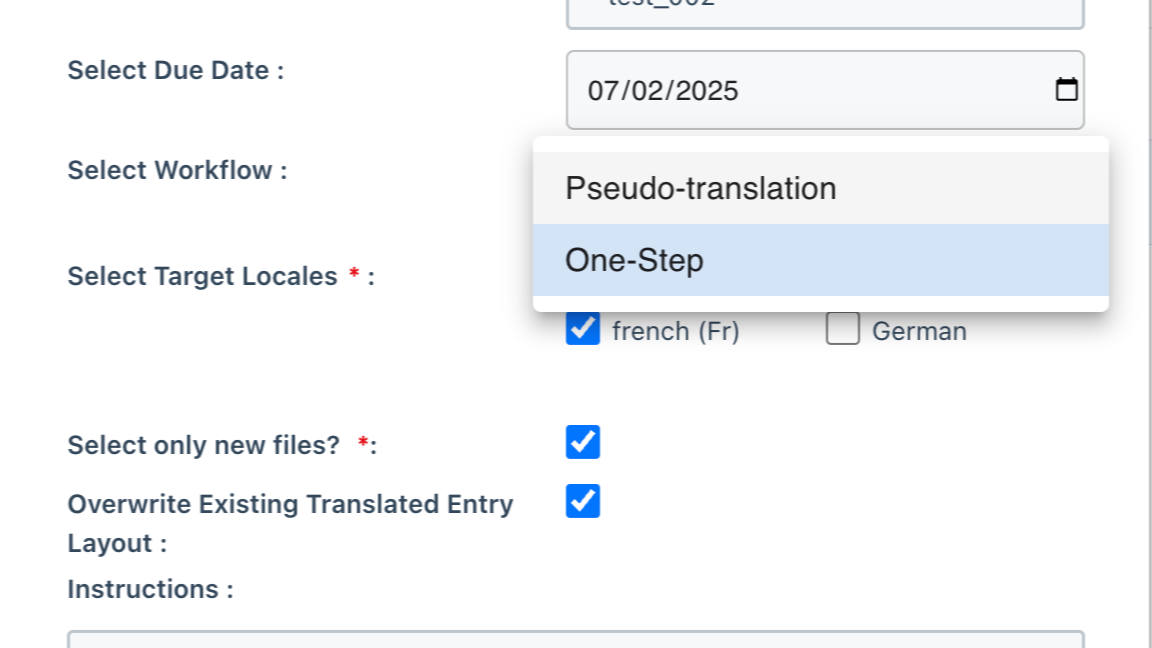The height and width of the screenshot is (648, 1152).
Task: Enable the German locale checkbox
Action: coord(843,329)
